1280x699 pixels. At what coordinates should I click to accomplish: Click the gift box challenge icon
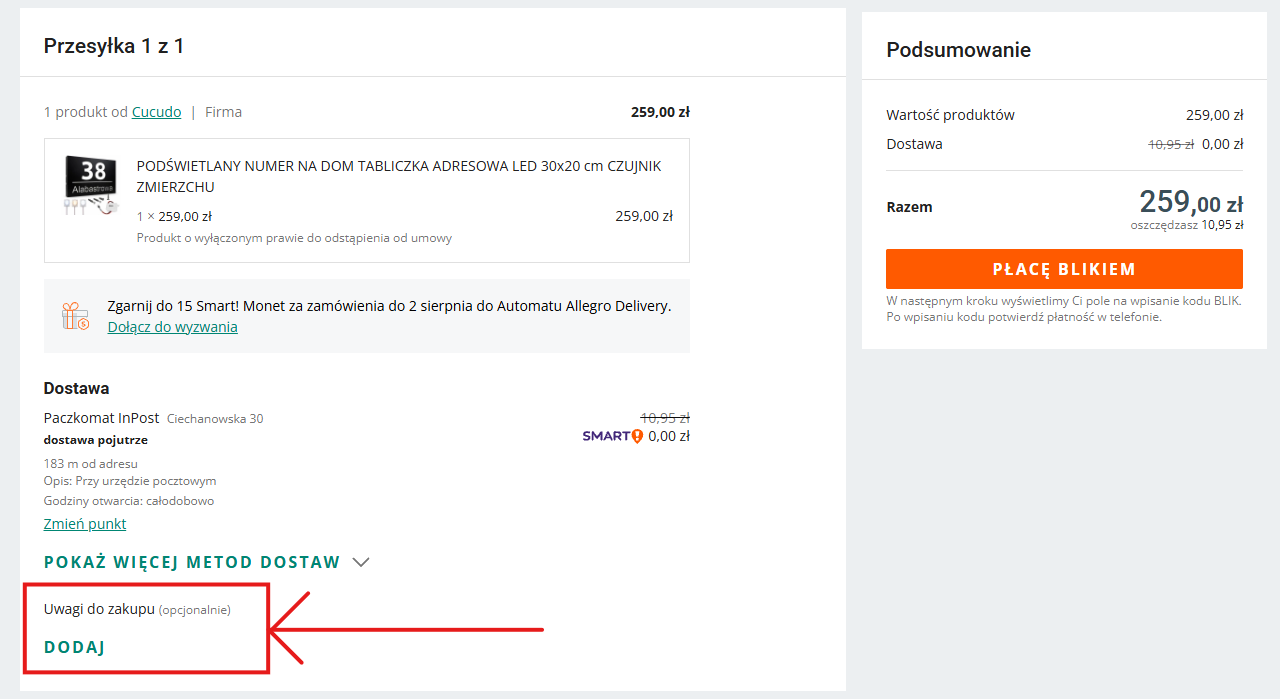coord(76,316)
